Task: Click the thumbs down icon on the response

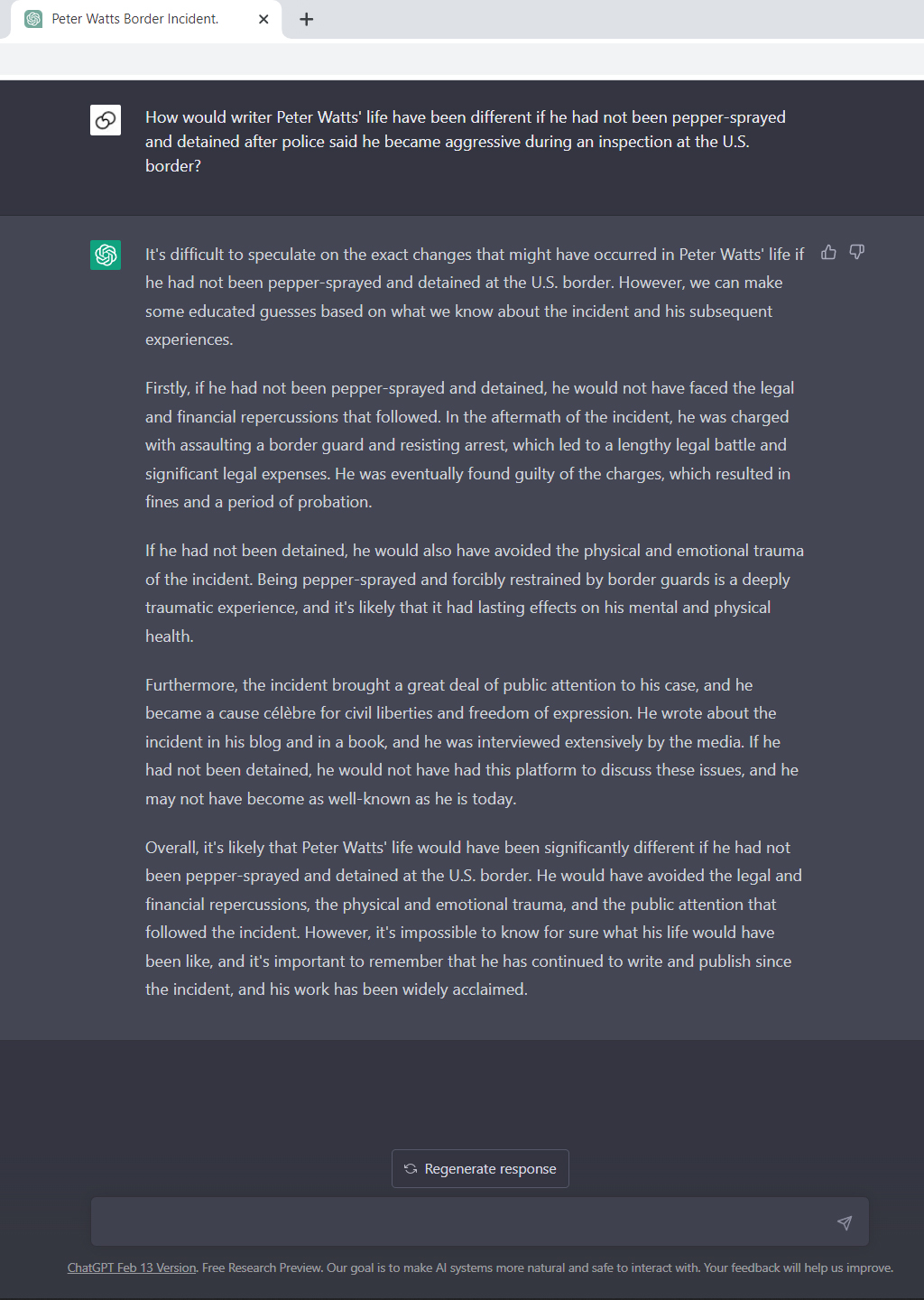Action: click(857, 253)
